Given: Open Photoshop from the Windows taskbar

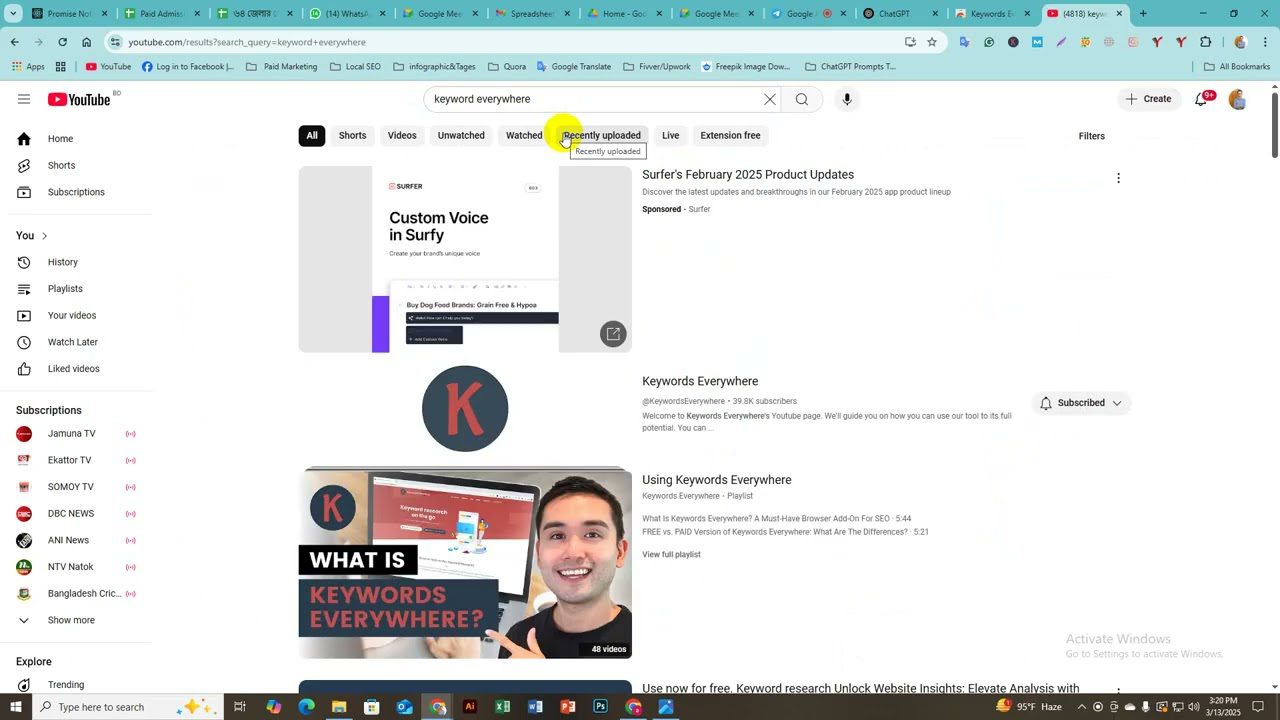Looking at the screenshot, I should [x=600, y=707].
